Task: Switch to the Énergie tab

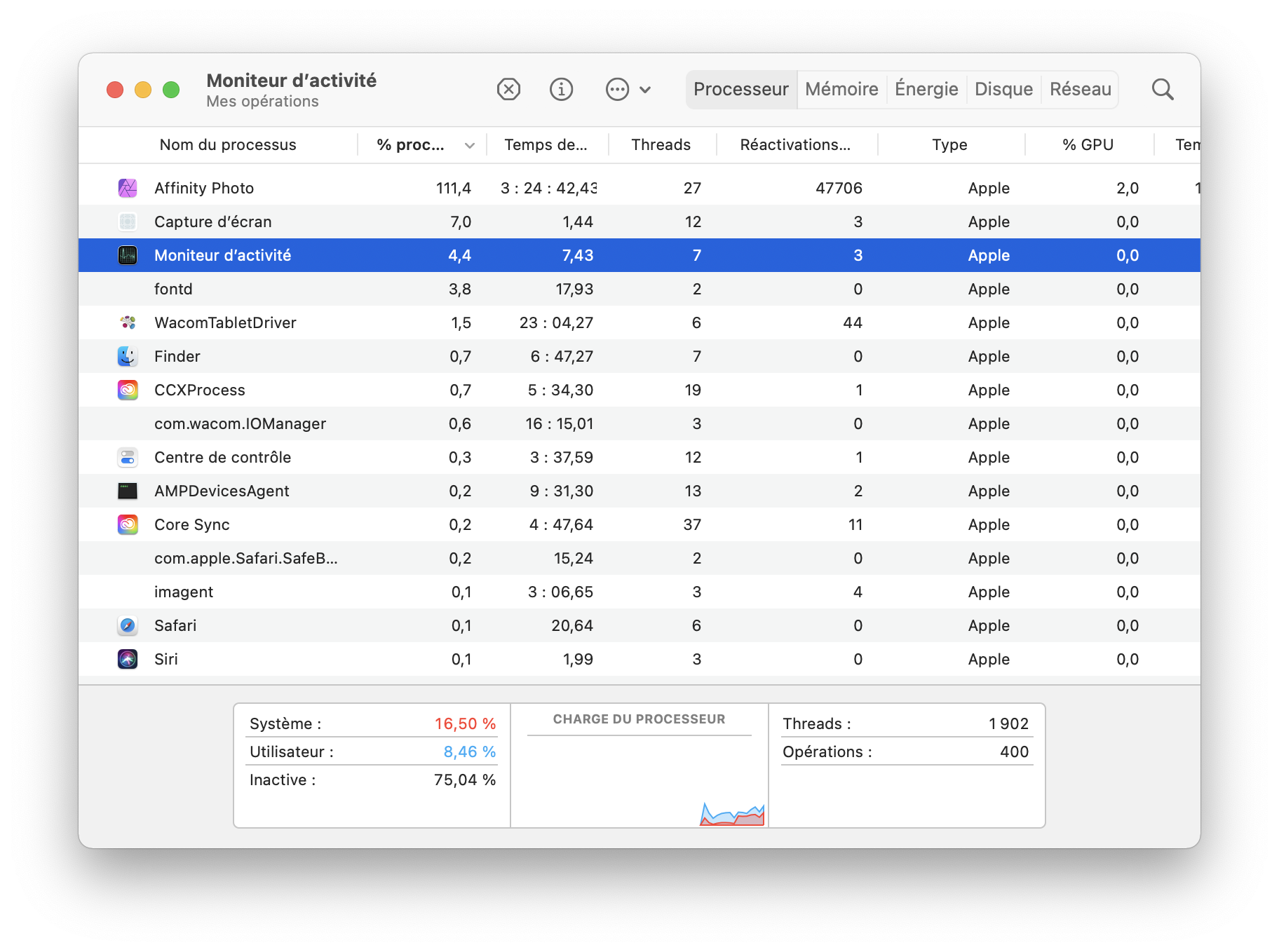Action: tap(926, 89)
